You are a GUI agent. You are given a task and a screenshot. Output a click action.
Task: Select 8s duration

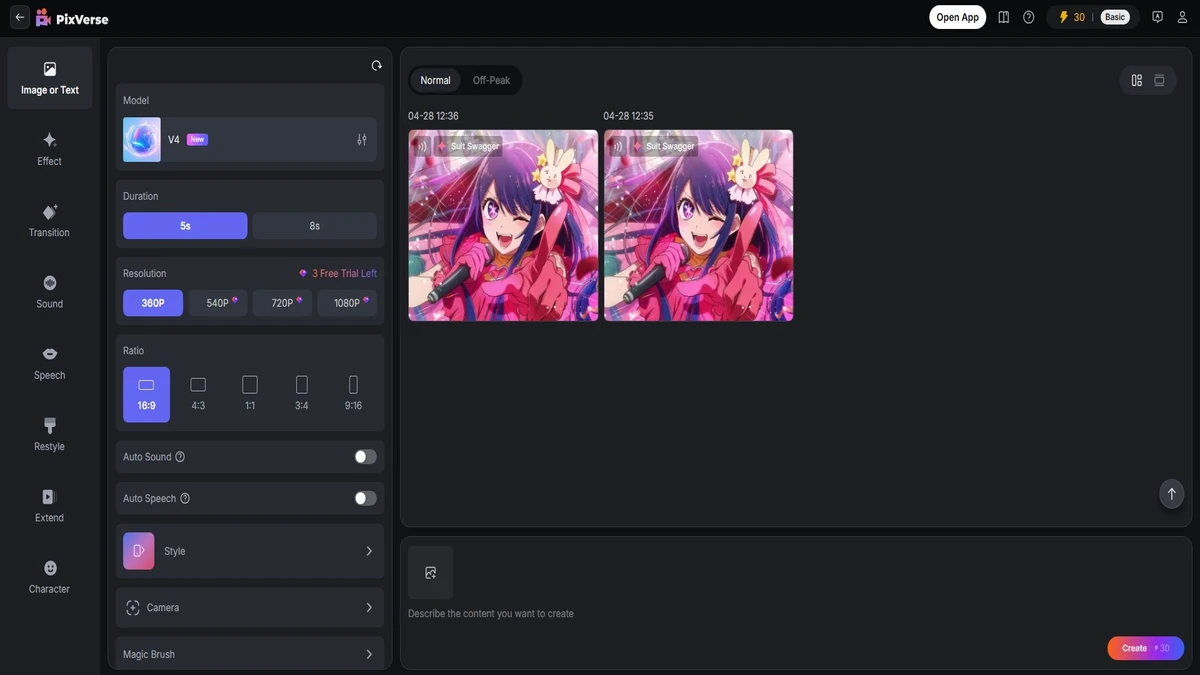click(x=315, y=226)
